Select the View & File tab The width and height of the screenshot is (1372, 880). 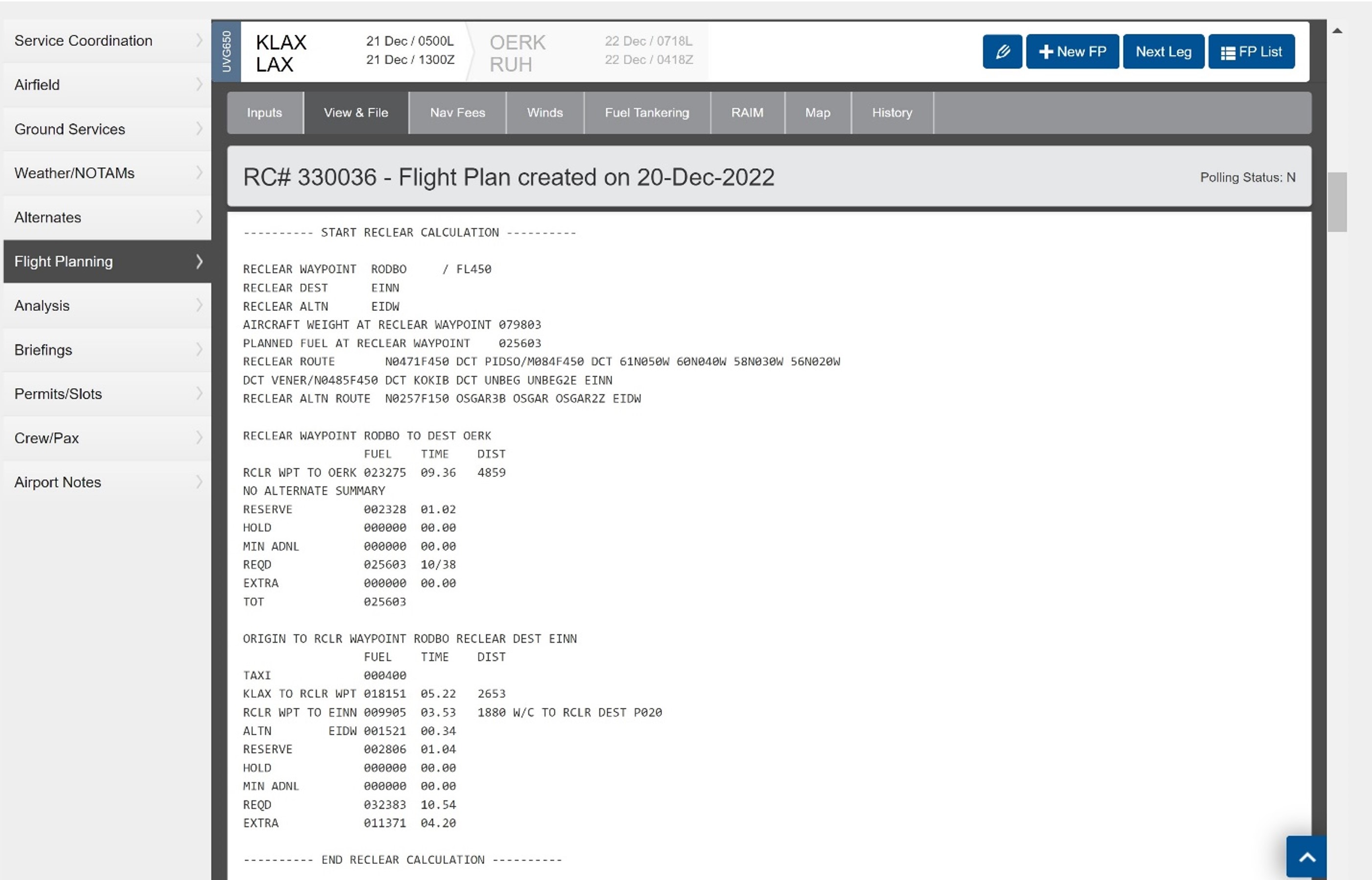click(356, 112)
